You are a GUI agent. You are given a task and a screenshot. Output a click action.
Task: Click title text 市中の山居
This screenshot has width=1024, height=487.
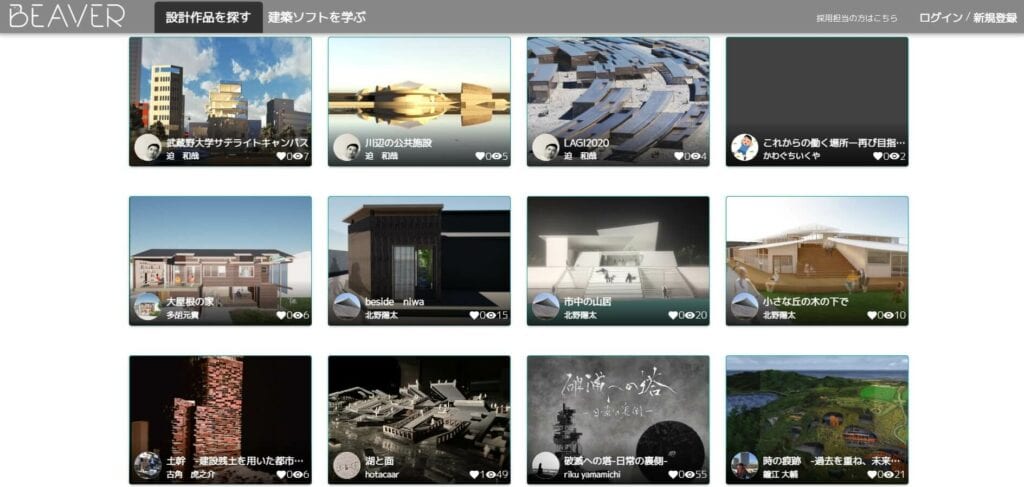click(x=588, y=302)
